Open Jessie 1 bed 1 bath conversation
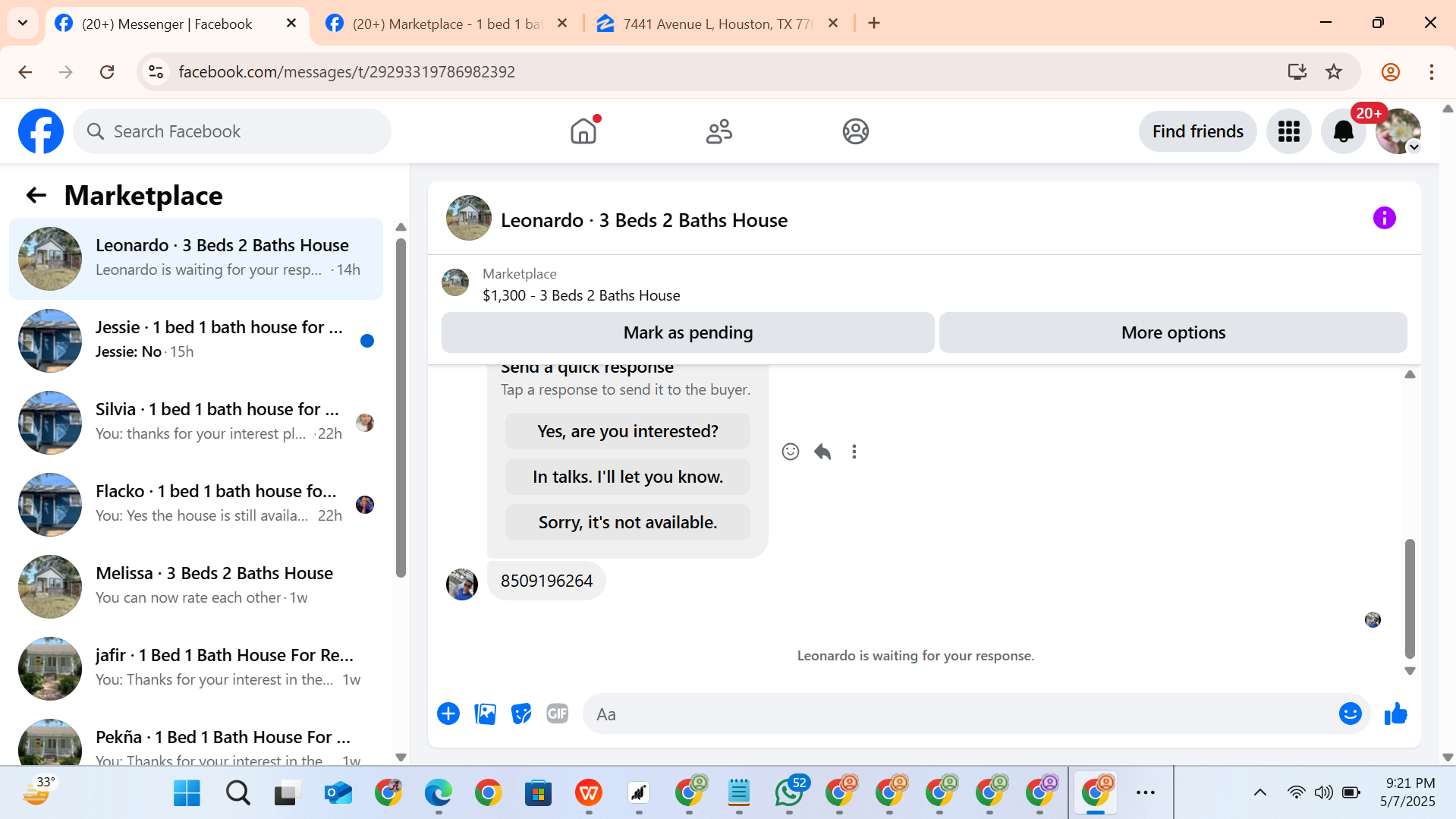The width and height of the screenshot is (1456, 819). coord(197,340)
